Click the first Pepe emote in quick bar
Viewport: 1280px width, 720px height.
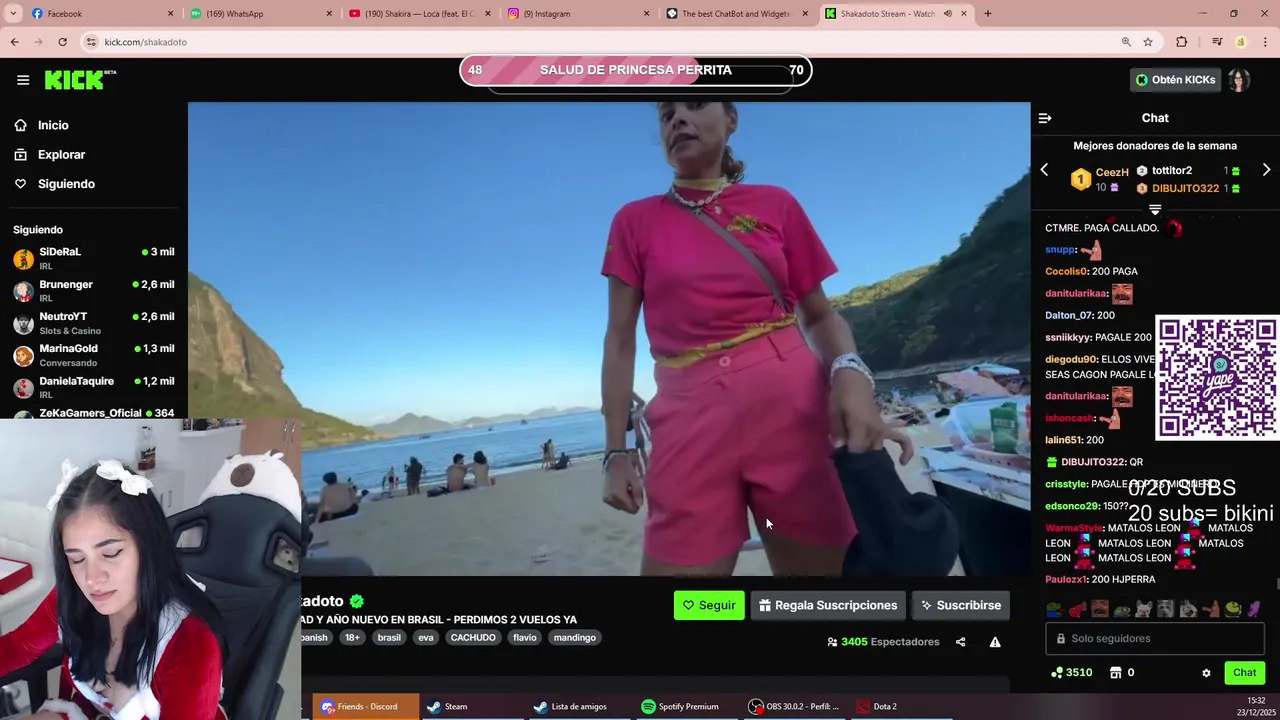(x=1055, y=608)
